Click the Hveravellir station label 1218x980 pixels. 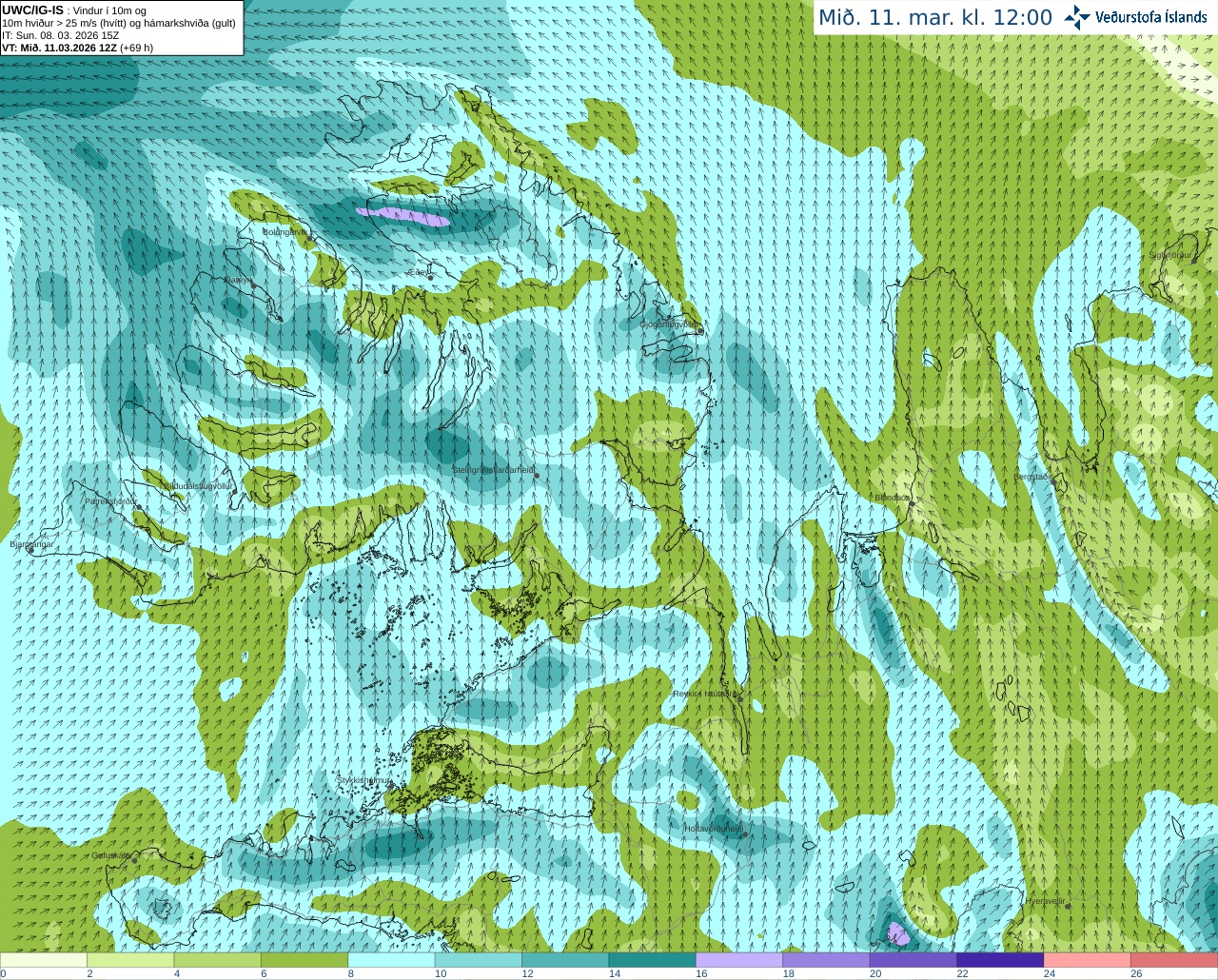1045,900
